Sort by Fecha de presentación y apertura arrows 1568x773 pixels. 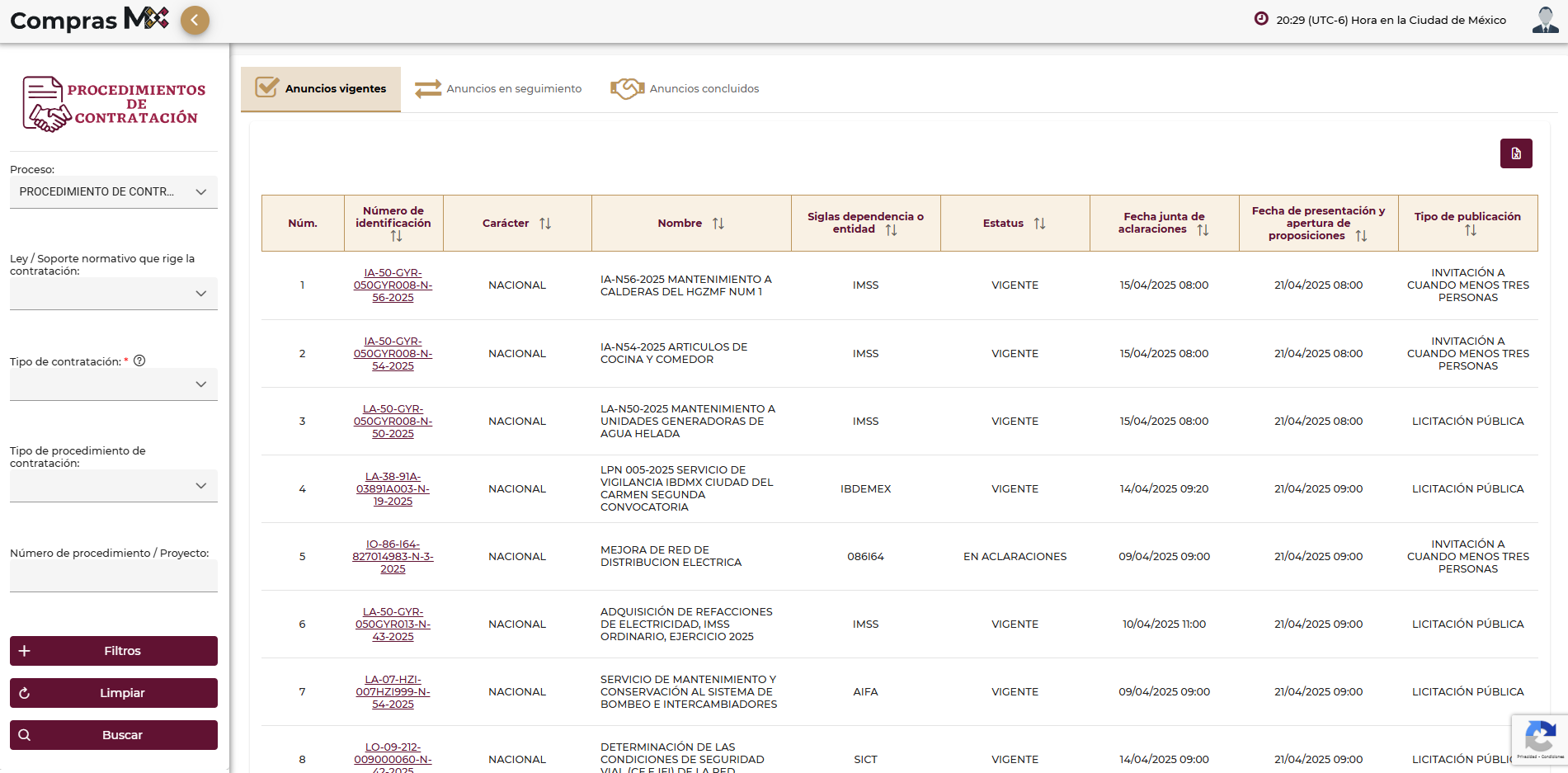pyautogui.click(x=1361, y=236)
